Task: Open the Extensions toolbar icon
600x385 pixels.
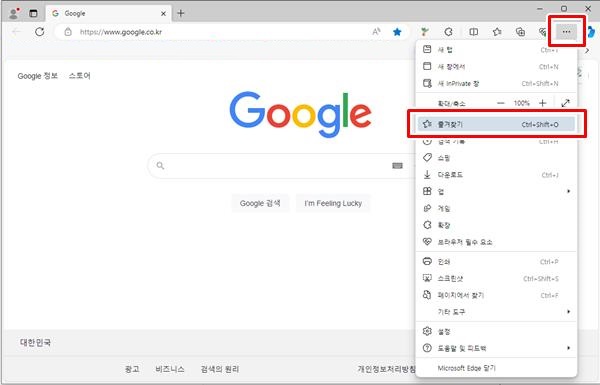Action: (x=448, y=32)
